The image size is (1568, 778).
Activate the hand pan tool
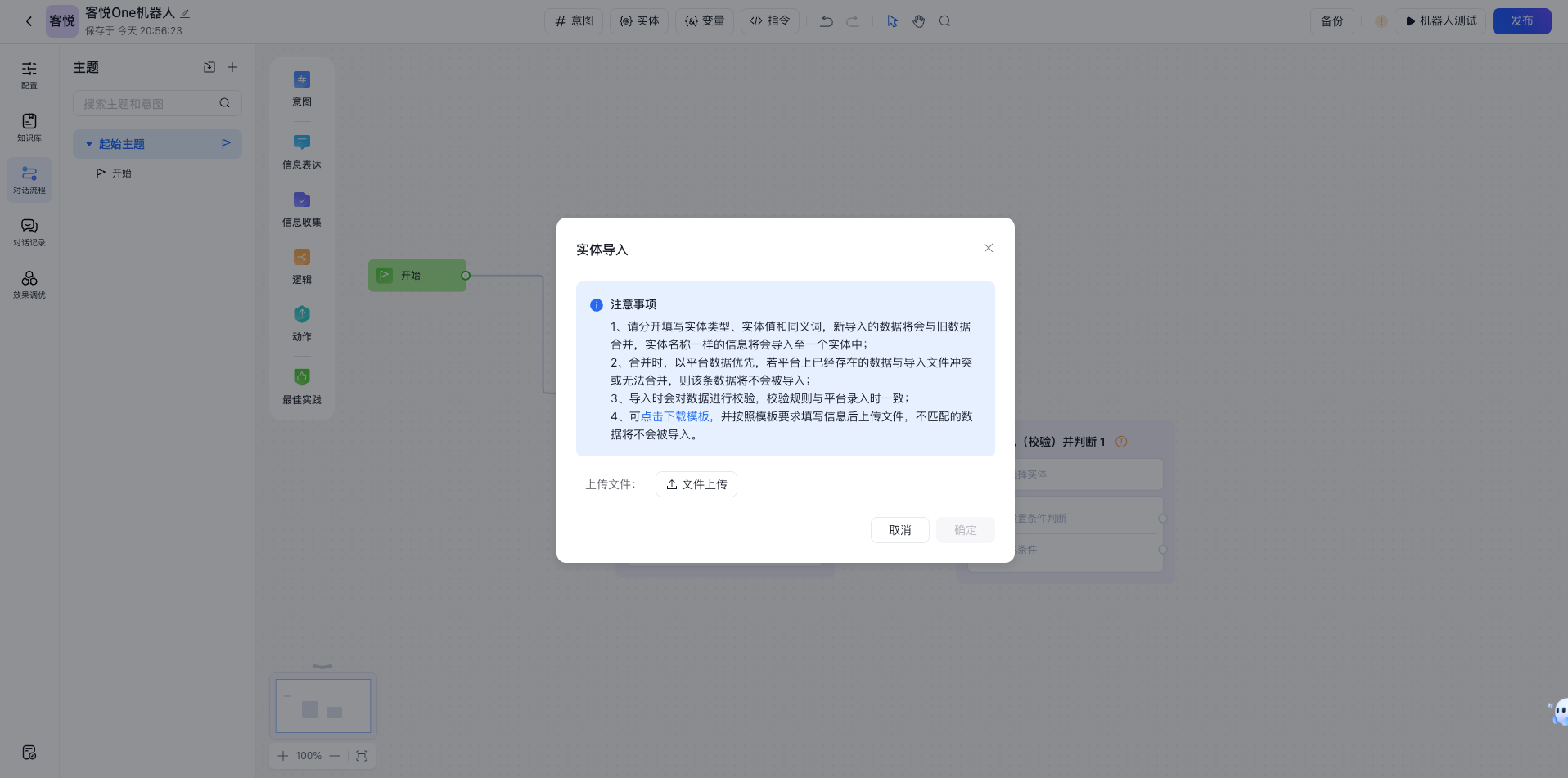click(x=918, y=20)
